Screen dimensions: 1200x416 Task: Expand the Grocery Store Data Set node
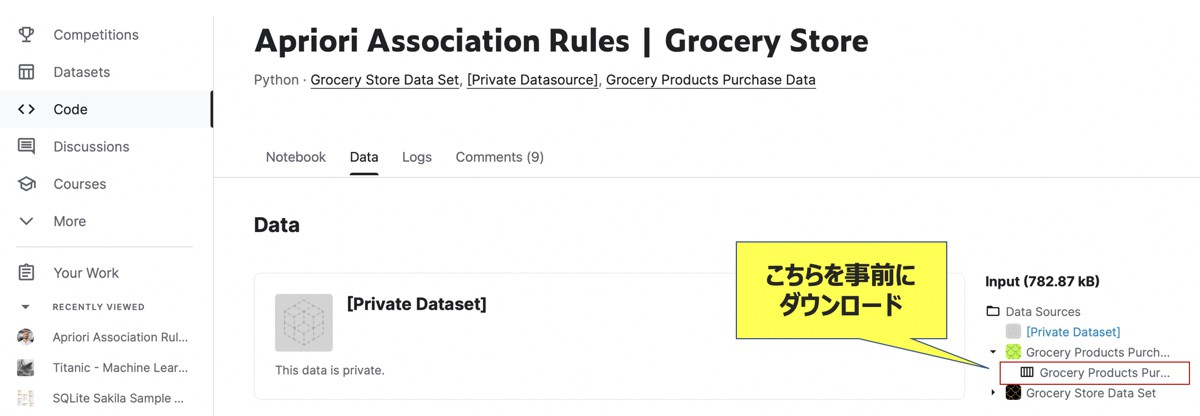tap(993, 393)
